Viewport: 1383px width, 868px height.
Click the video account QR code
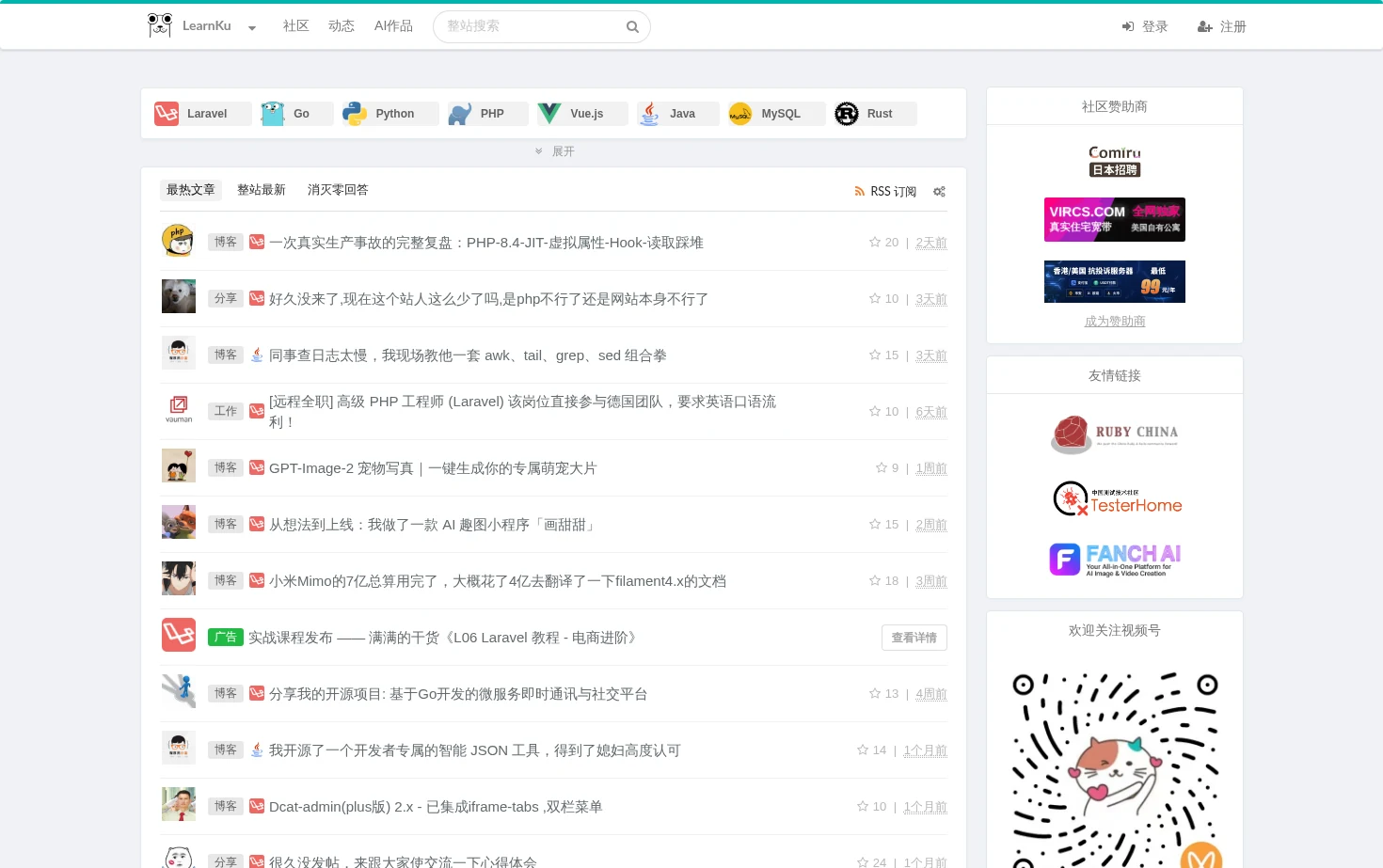pos(1115,769)
